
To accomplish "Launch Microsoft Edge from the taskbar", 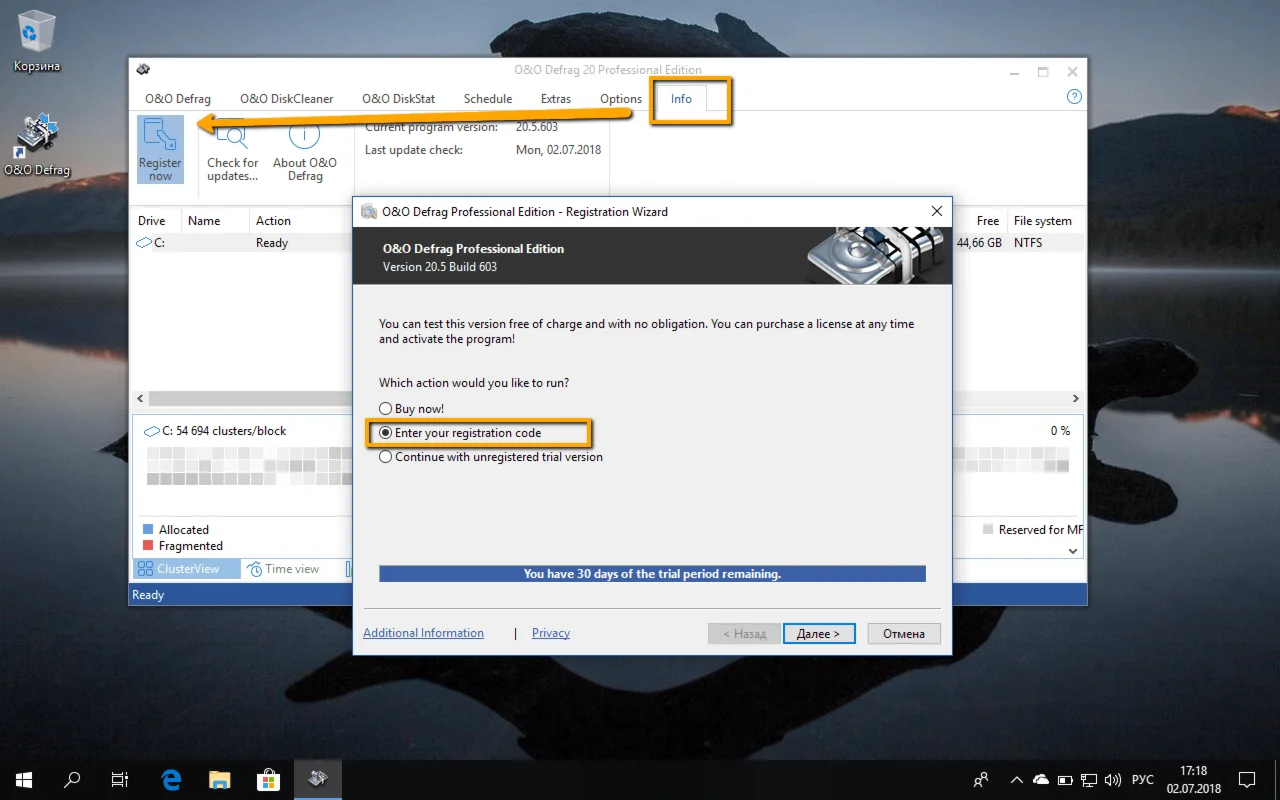I will pos(171,779).
